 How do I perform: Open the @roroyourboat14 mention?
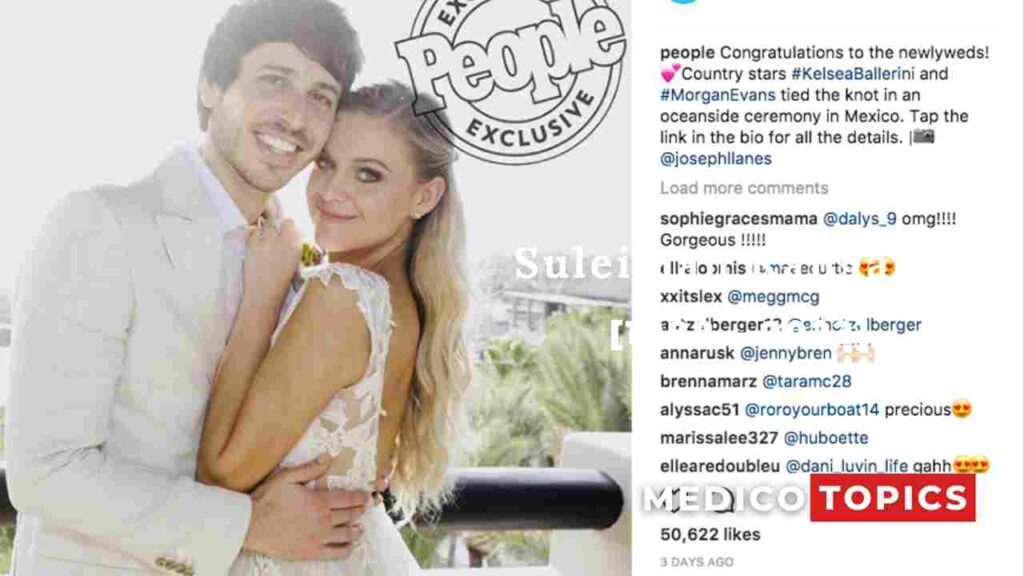[x=812, y=409]
